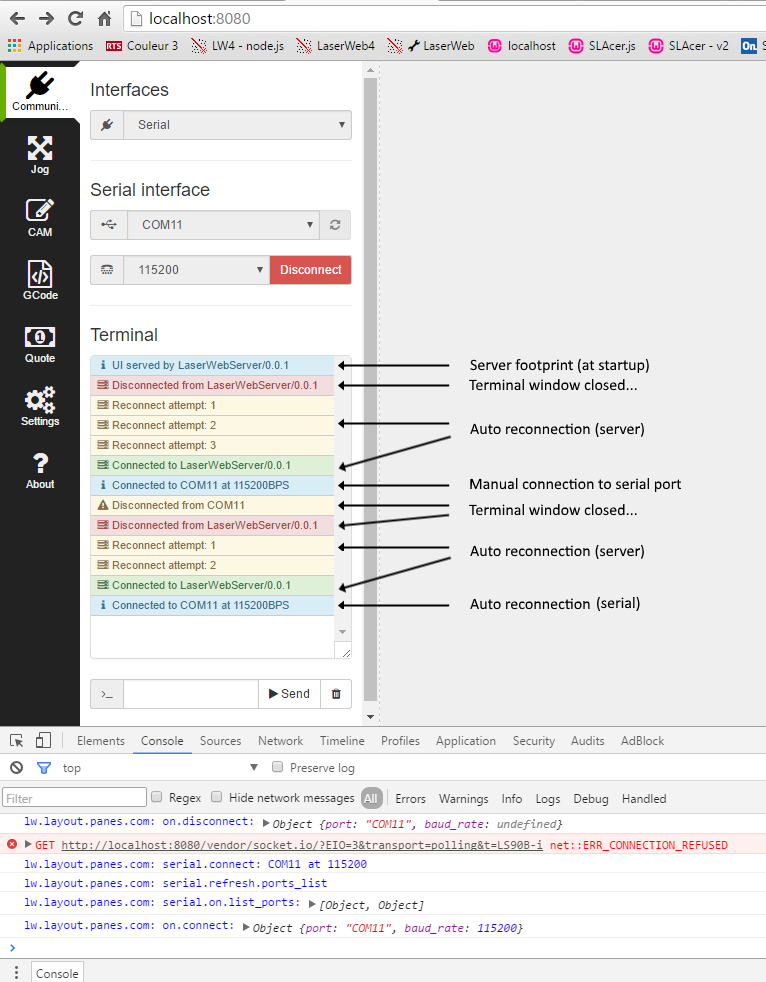This screenshot has height=982, width=766.
Task: Enable Hide network messages checkbox
Action: click(x=217, y=797)
